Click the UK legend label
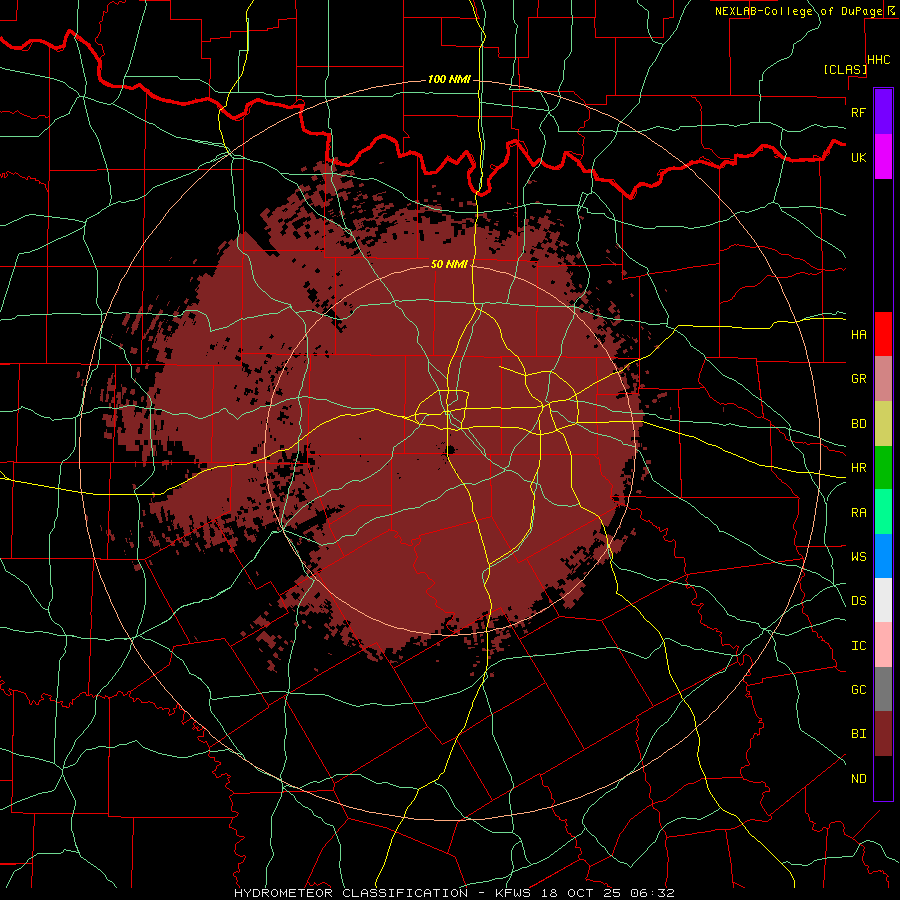900x900 pixels. pos(859,157)
